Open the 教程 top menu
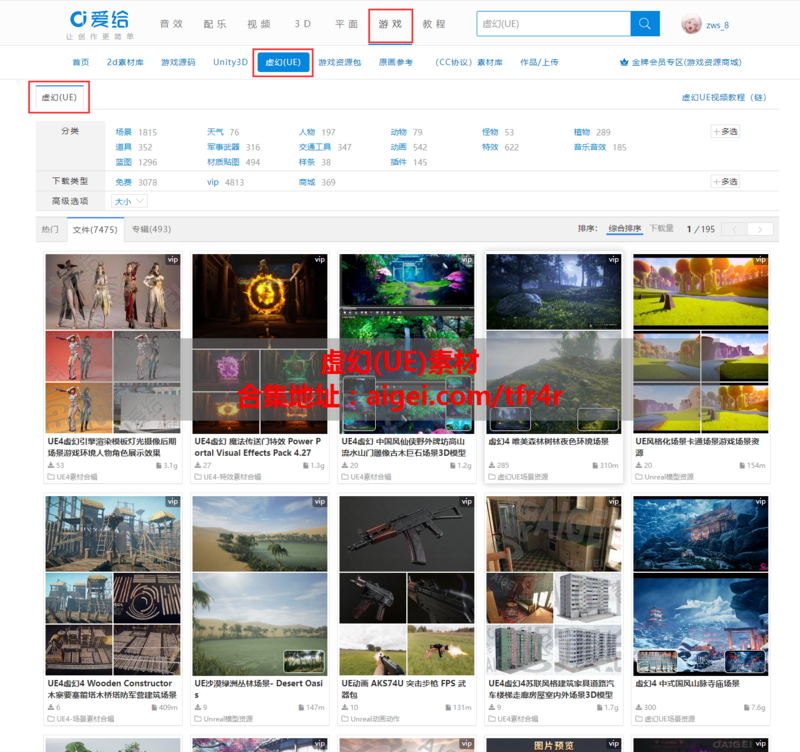Screen dimensions: 800x752 click(434, 24)
